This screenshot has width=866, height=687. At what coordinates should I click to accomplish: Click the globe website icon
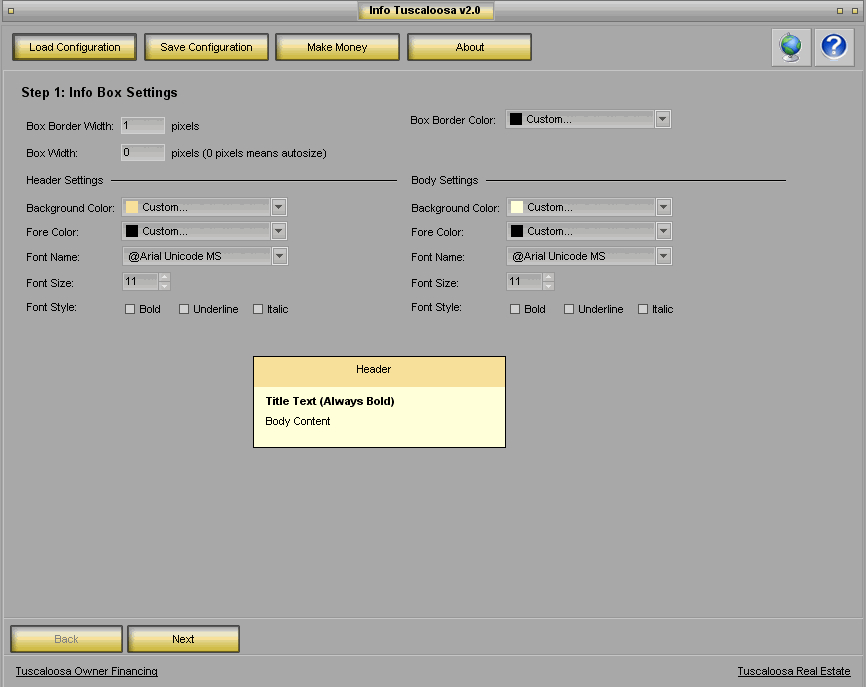(x=791, y=47)
